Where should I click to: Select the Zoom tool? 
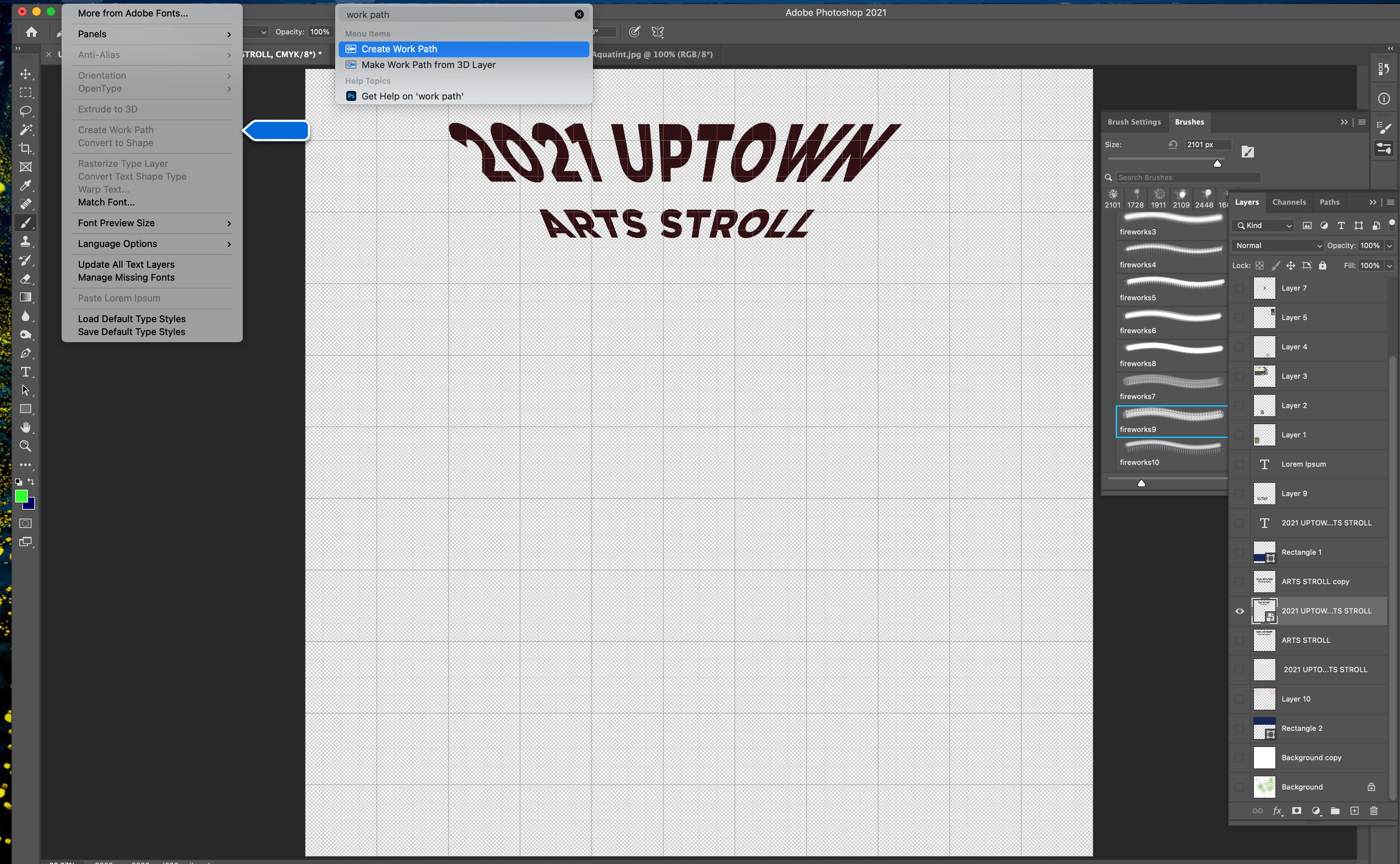[26, 446]
